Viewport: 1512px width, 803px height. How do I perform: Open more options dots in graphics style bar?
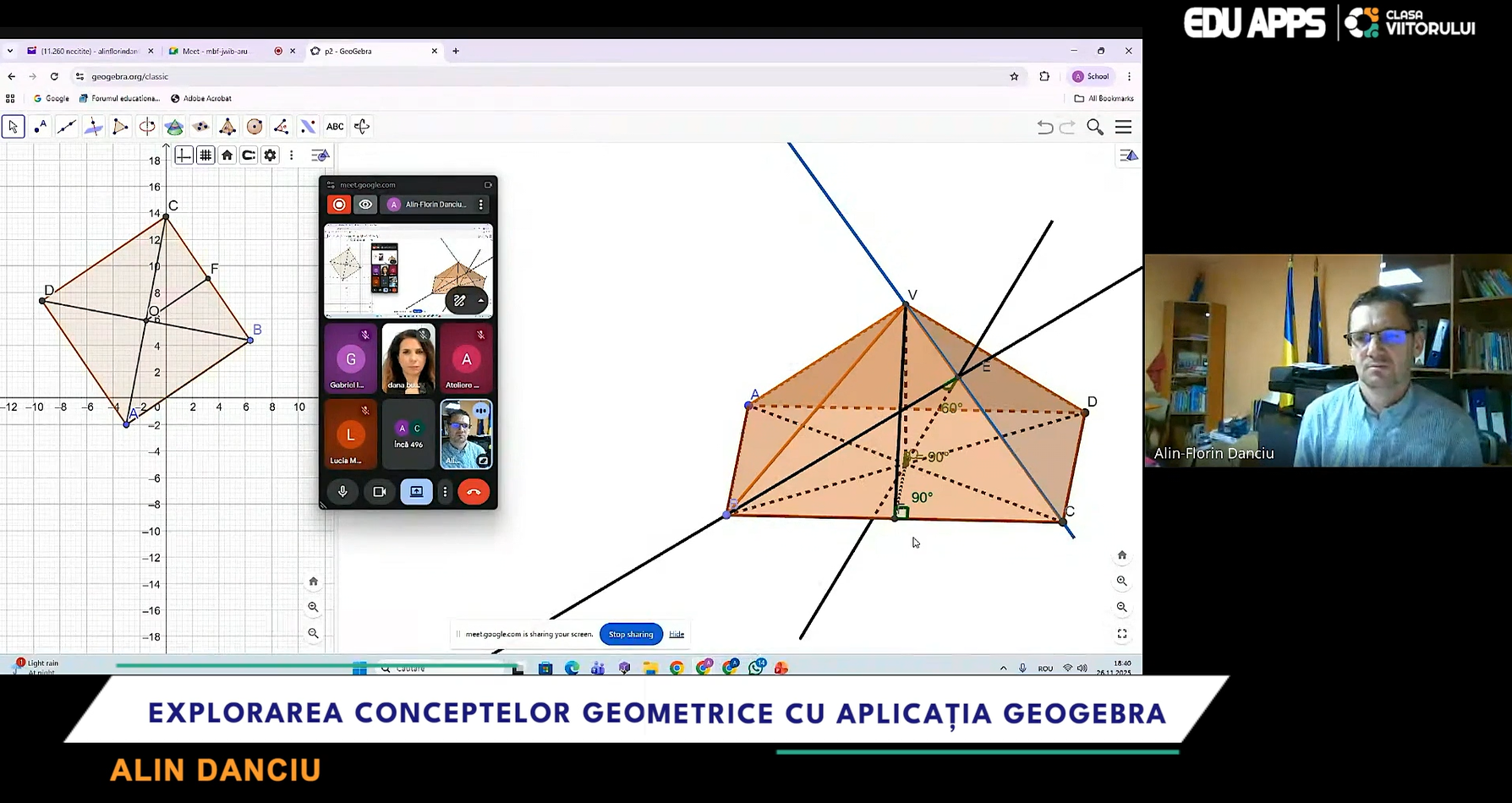tap(292, 156)
